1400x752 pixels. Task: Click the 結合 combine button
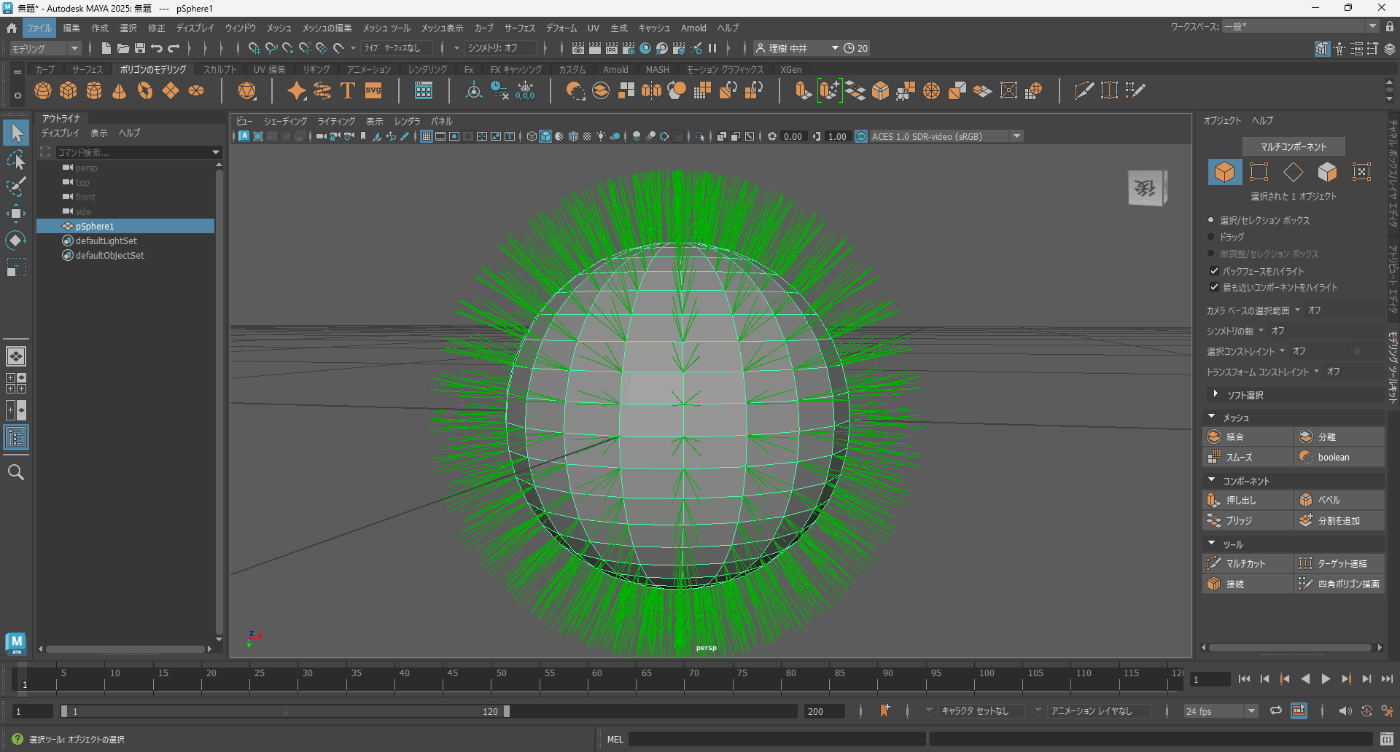(x=1247, y=437)
